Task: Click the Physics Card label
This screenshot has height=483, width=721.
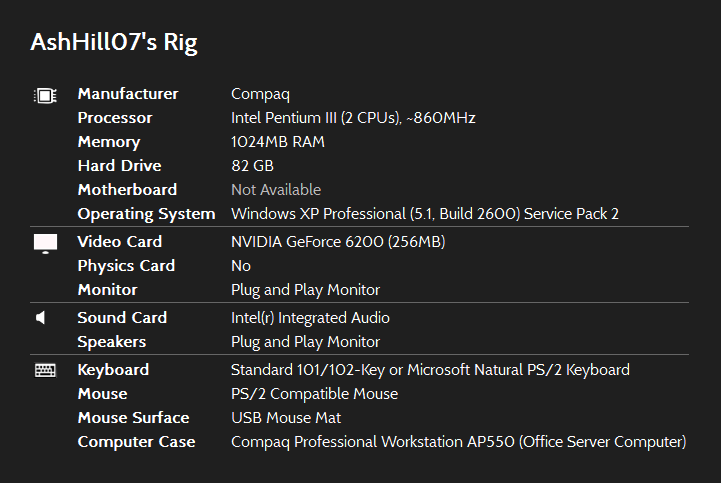Action: point(126,266)
